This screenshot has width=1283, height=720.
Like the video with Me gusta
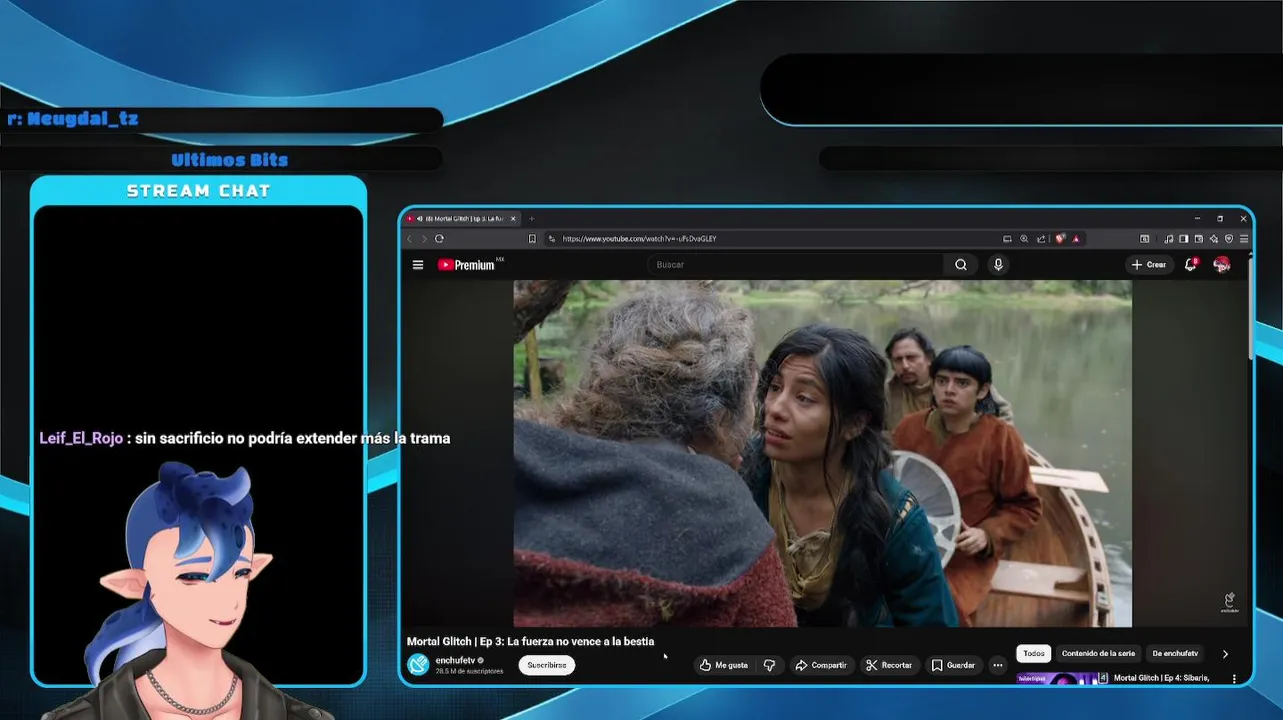724,665
